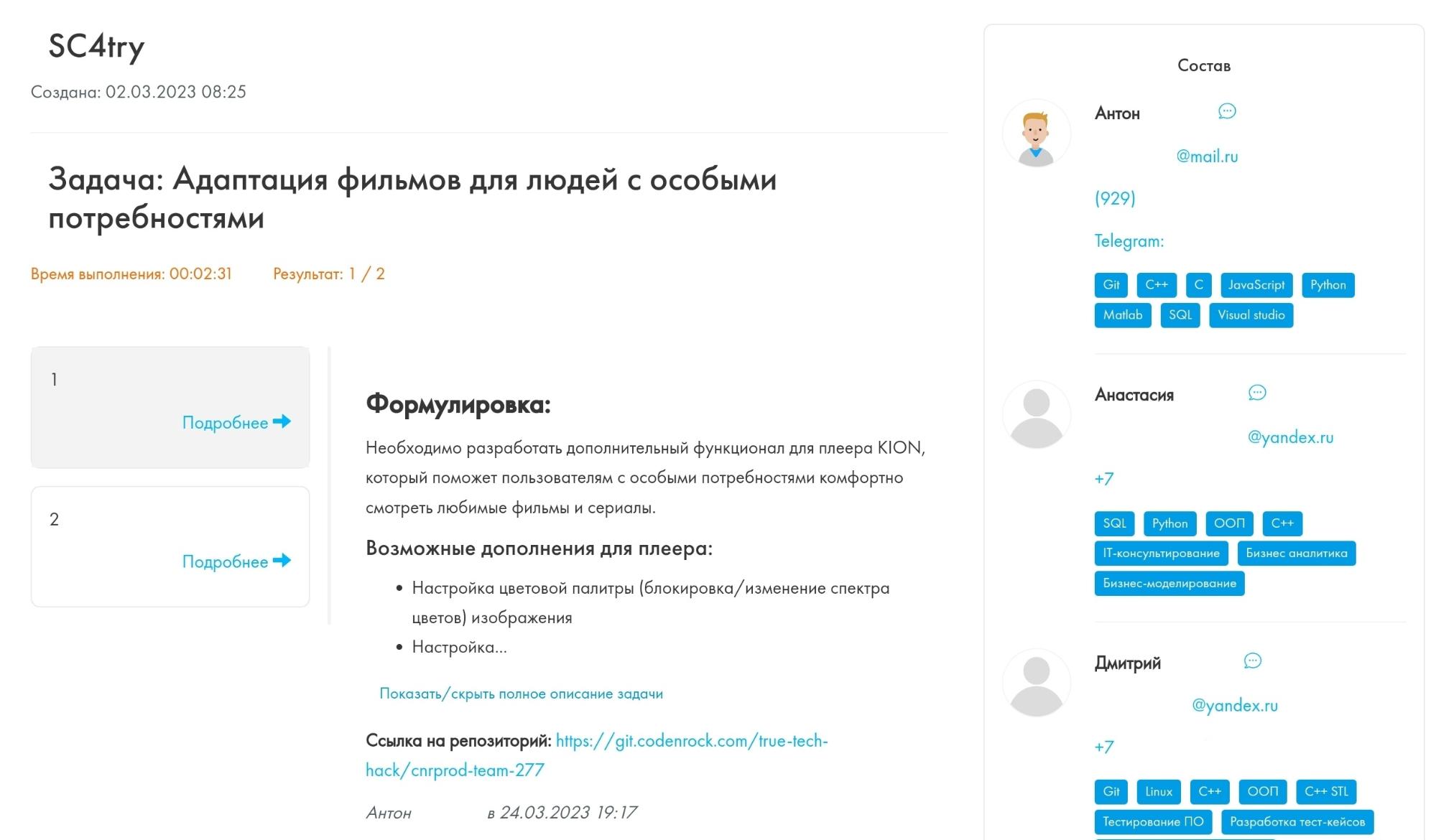Image resolution: width=1436 pixels, height=840 pixels.
Task: Expand +7 extra skills under Анастасия
Action: [1102, 479]
